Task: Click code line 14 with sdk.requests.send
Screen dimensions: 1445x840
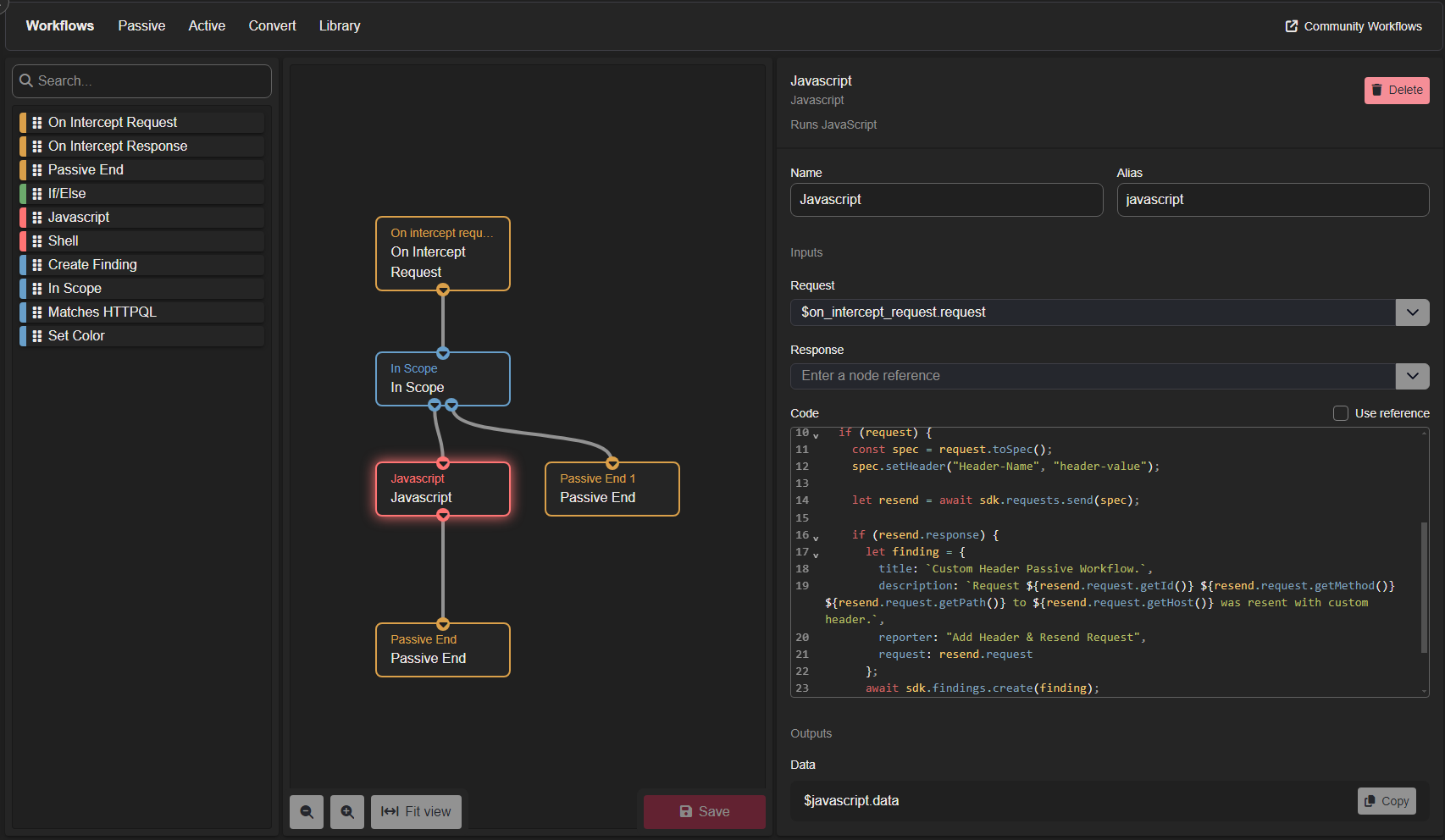Action: (995, 500)
